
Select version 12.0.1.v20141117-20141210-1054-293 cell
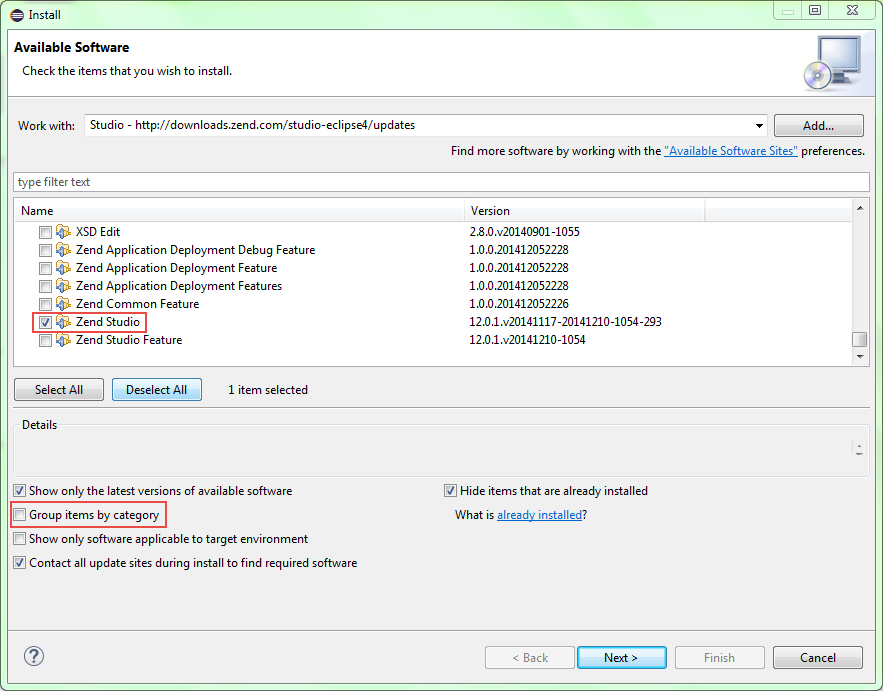565,322
